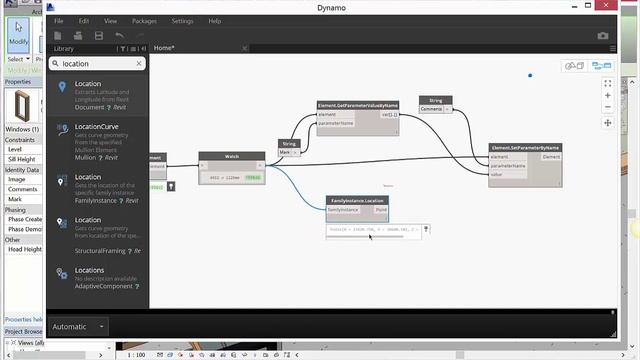
Task: Open the Help menu
Action: click(215, 21)
